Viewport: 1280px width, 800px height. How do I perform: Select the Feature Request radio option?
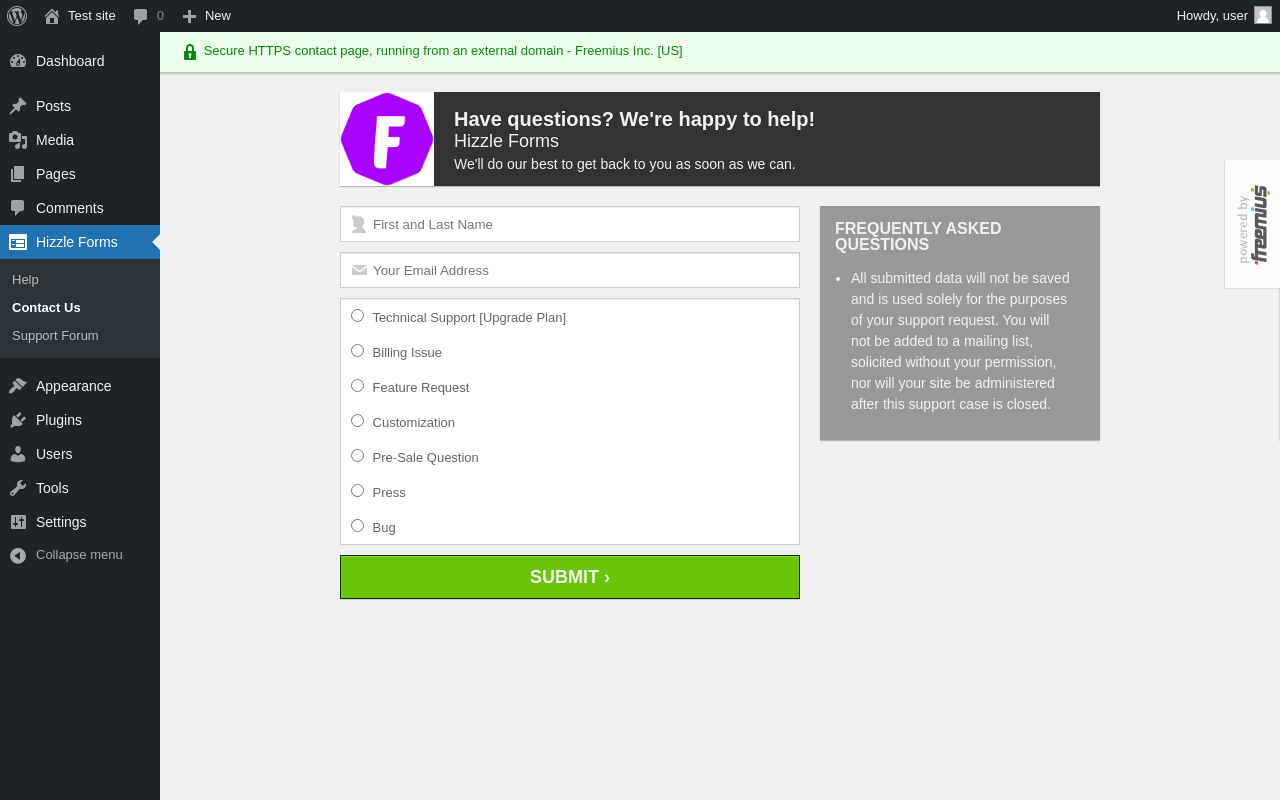[357, 386]
